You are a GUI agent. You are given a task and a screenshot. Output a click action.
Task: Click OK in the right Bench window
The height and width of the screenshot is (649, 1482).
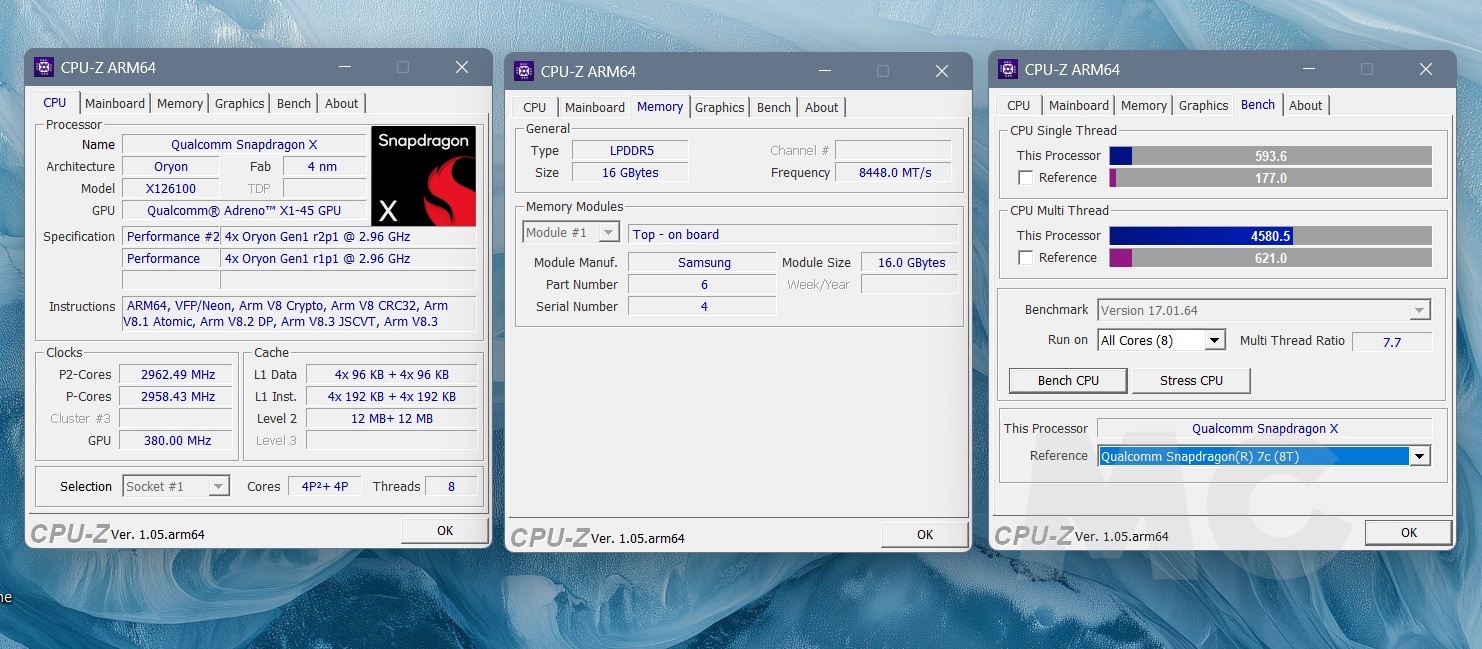1409,533
